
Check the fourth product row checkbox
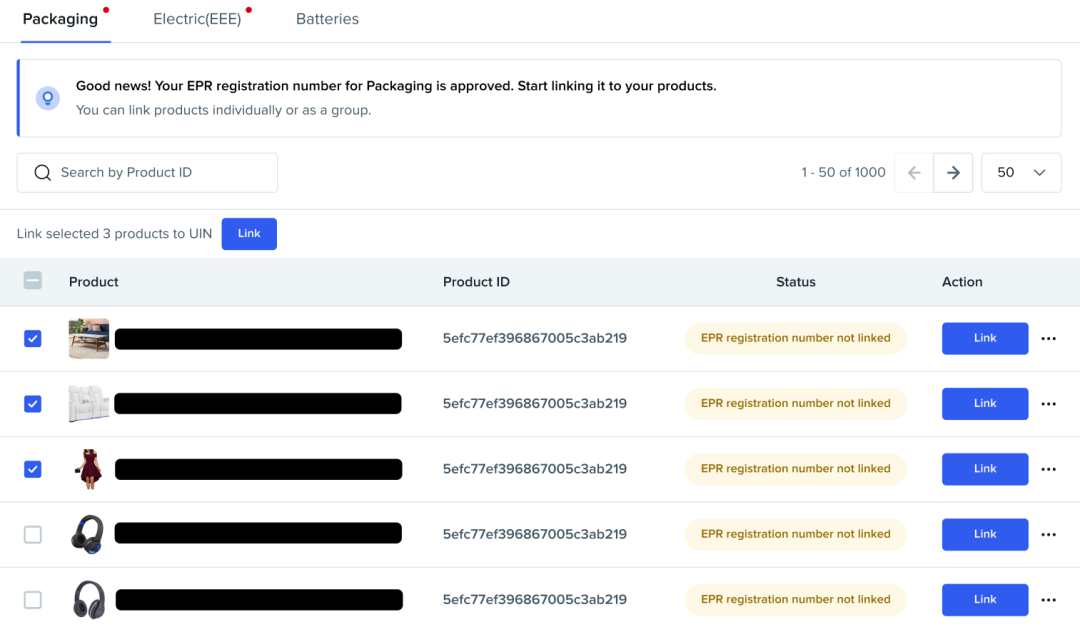click(33, 535)
